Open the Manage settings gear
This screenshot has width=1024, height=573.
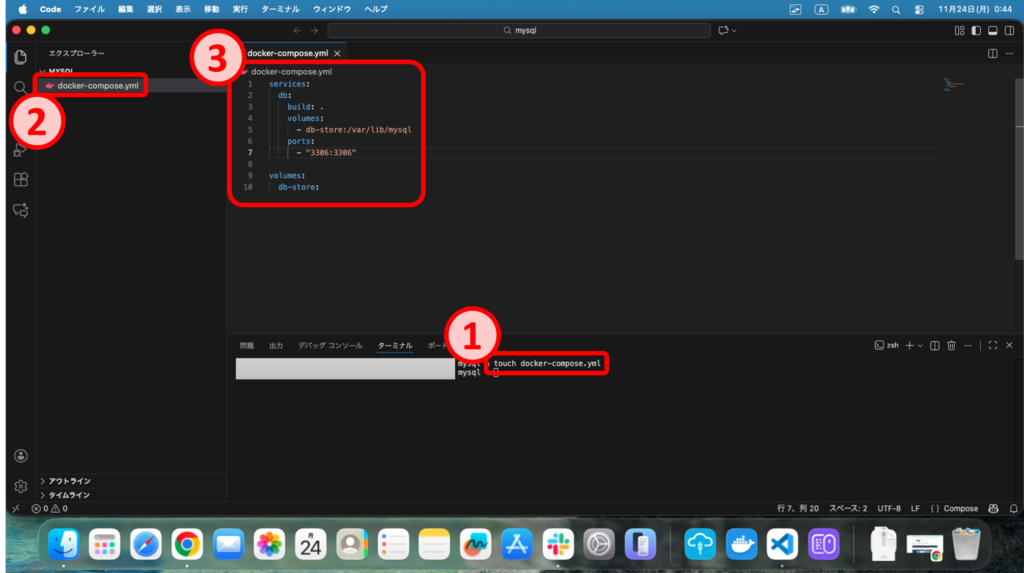point(20,486)
